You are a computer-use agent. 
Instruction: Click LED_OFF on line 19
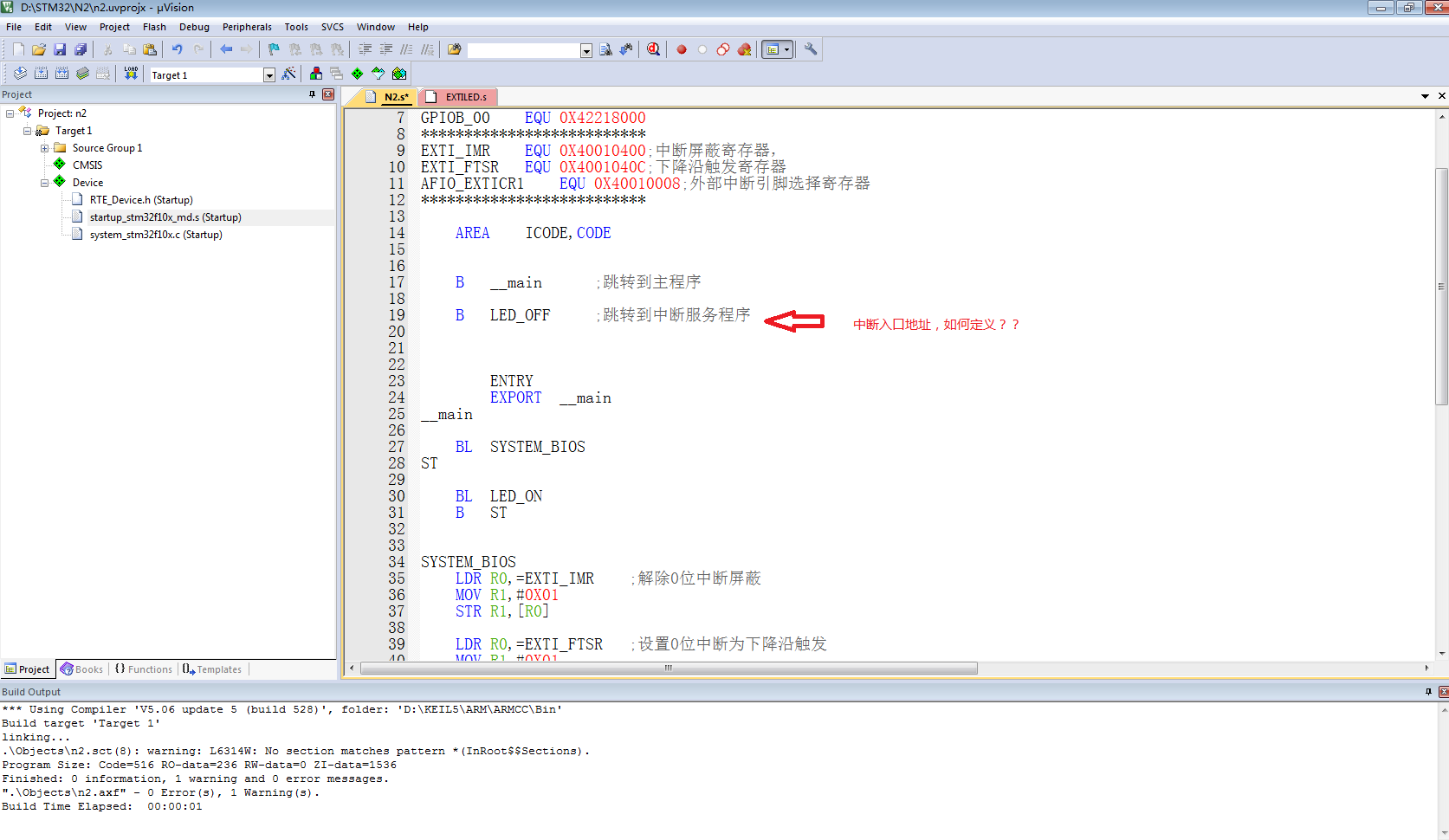tap(520, 315)
